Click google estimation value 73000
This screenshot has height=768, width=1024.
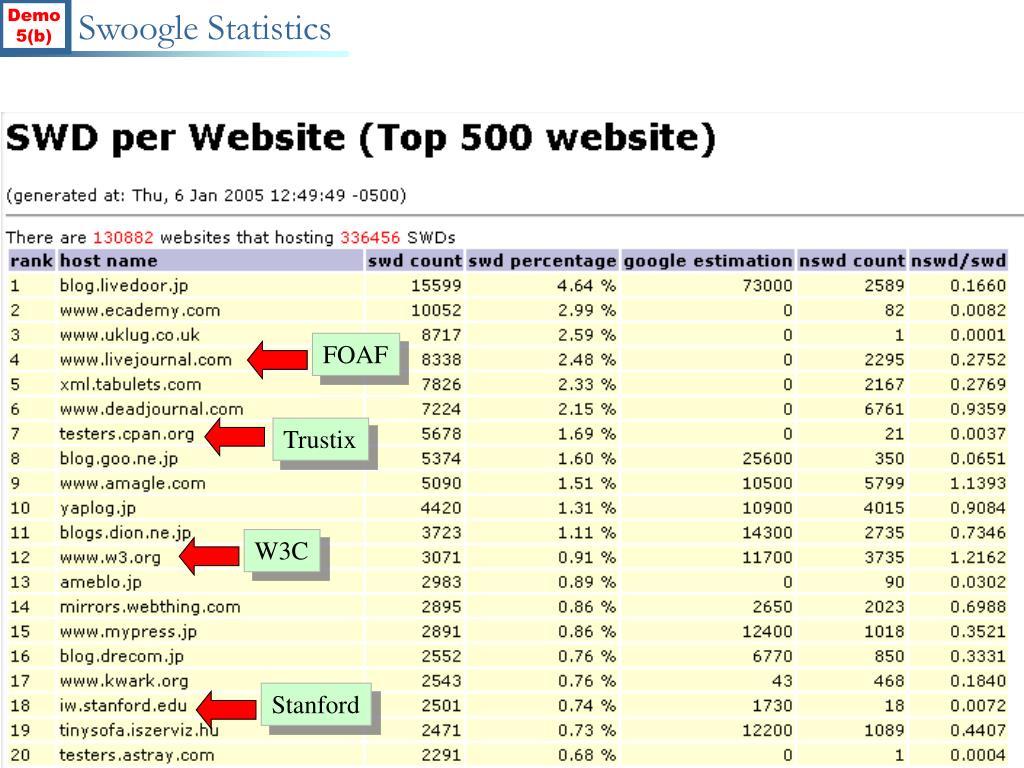click(767, 285)
